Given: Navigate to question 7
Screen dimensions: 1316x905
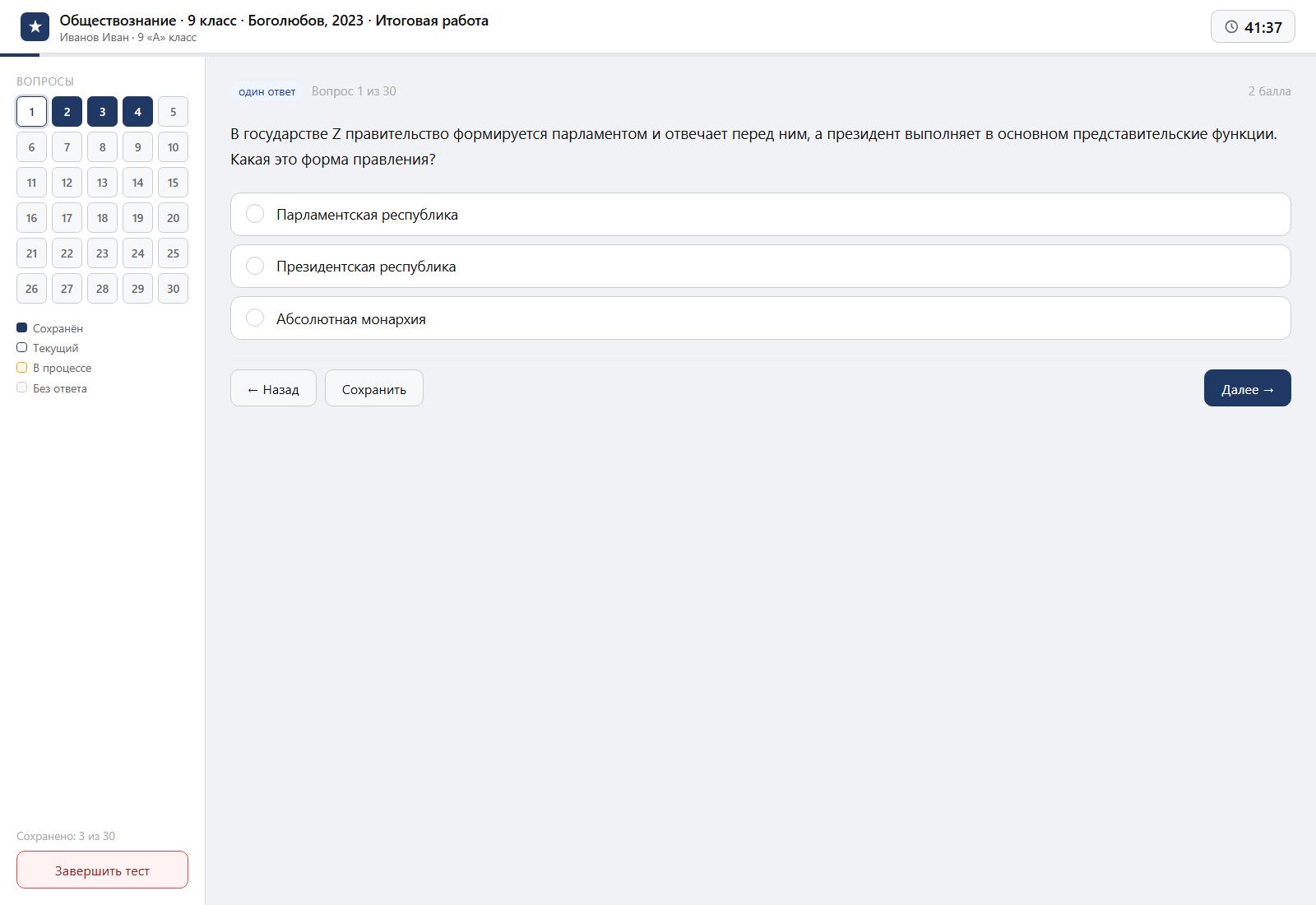Looking at the screenshot, I should (67, 147).
